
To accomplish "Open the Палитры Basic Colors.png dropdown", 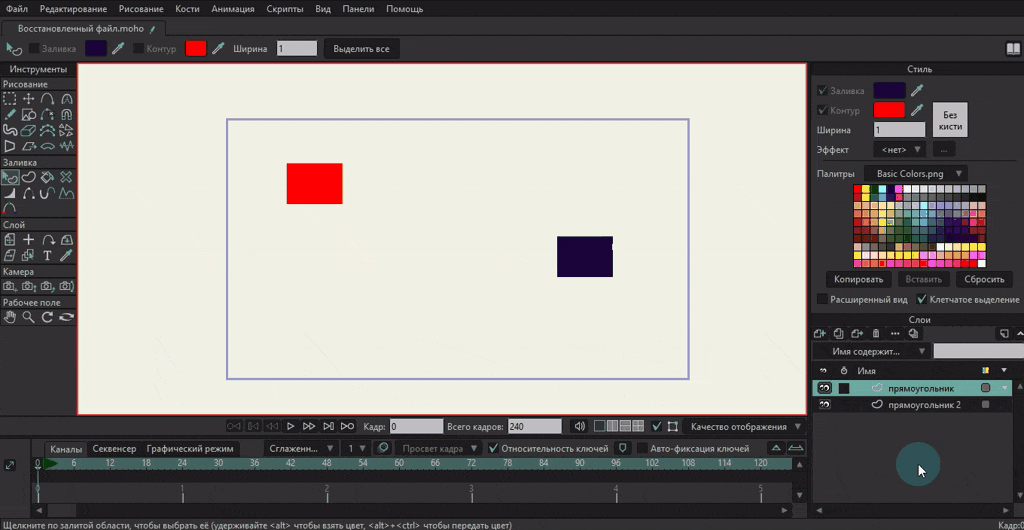I will pyautogui.click(x=916, y=174).
